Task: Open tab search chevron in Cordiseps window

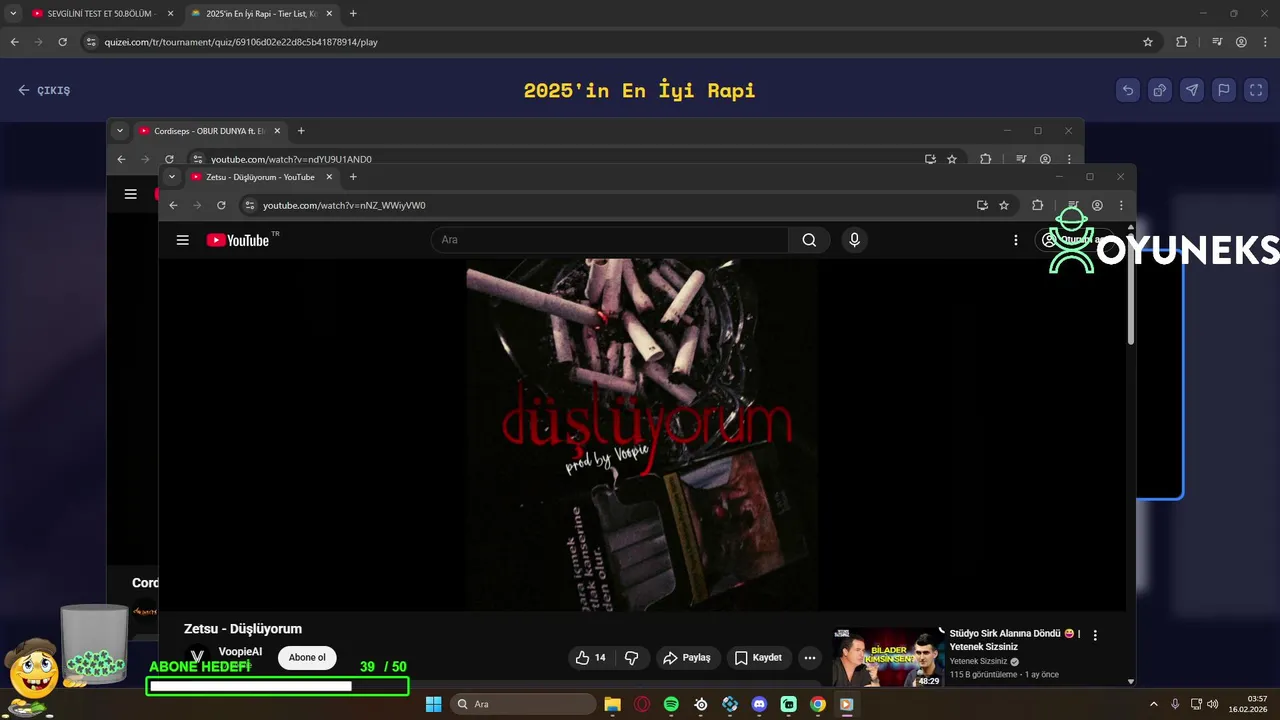Action: (x=120, y=131)
